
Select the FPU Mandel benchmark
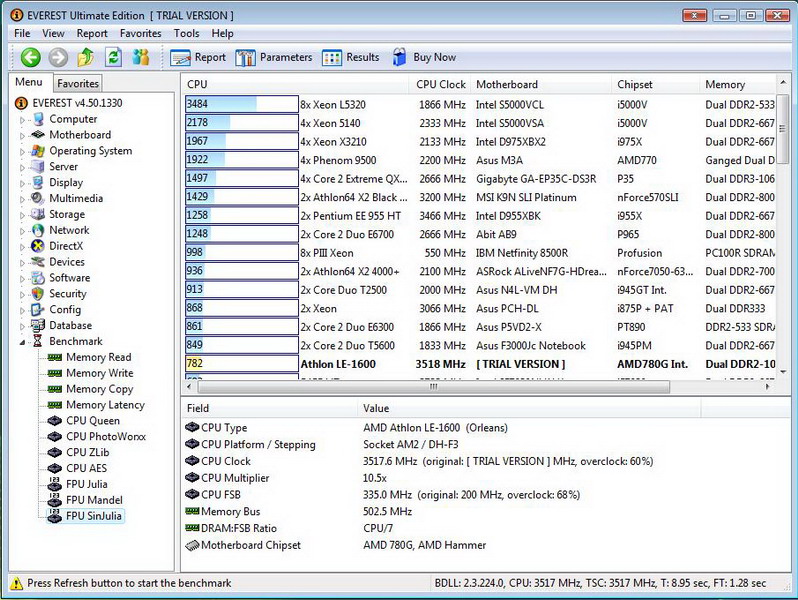92,500
